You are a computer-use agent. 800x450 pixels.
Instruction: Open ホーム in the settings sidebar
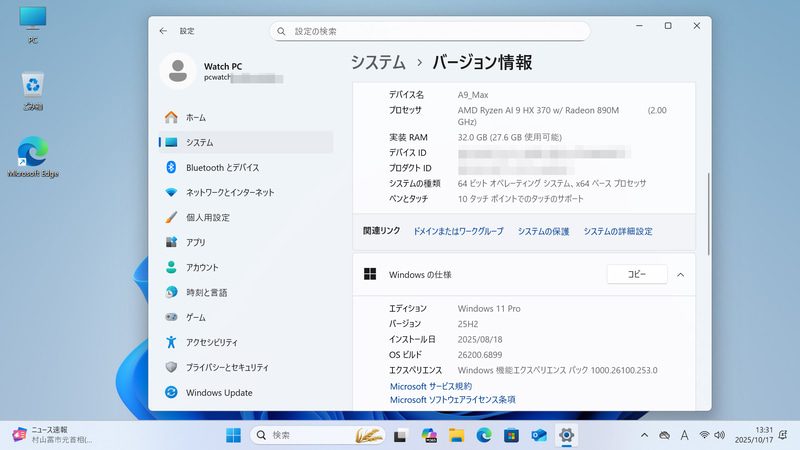[x=246, y=117]
